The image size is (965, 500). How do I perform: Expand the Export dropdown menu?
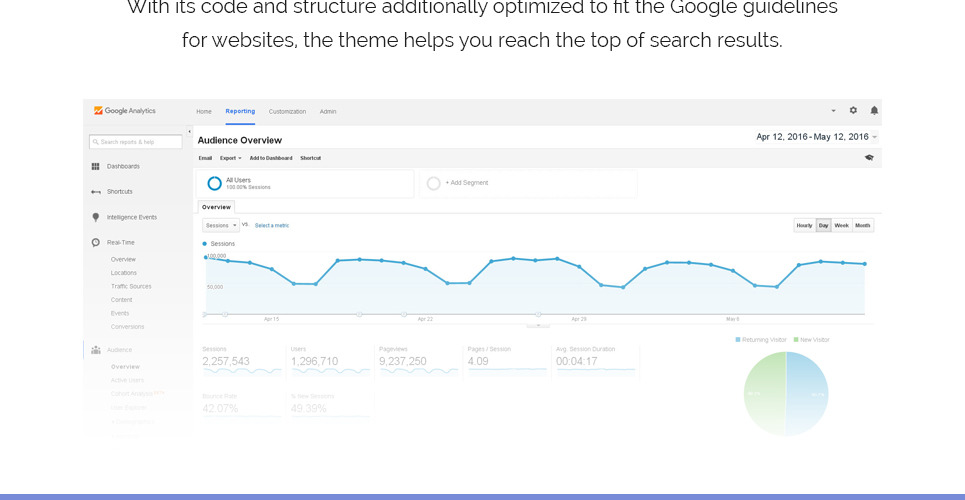[231, 158]
